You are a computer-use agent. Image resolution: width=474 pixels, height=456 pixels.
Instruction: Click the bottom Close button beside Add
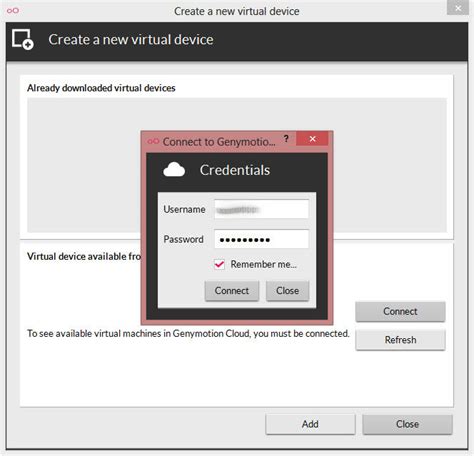(x=407, y=424)
